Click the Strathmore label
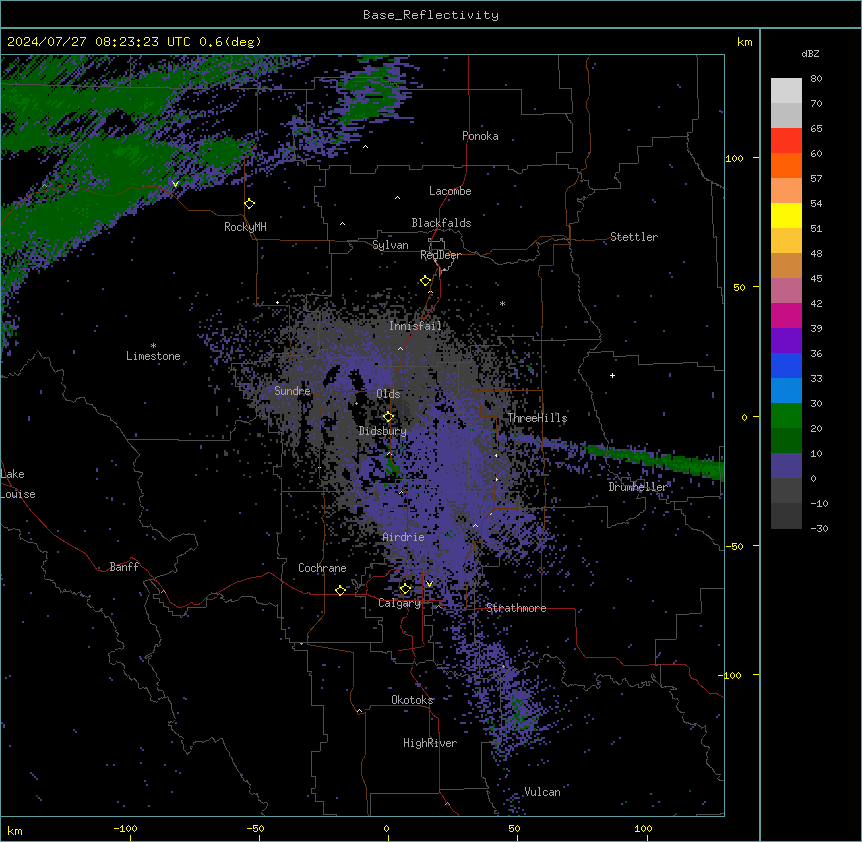 (x=516, y=608)
